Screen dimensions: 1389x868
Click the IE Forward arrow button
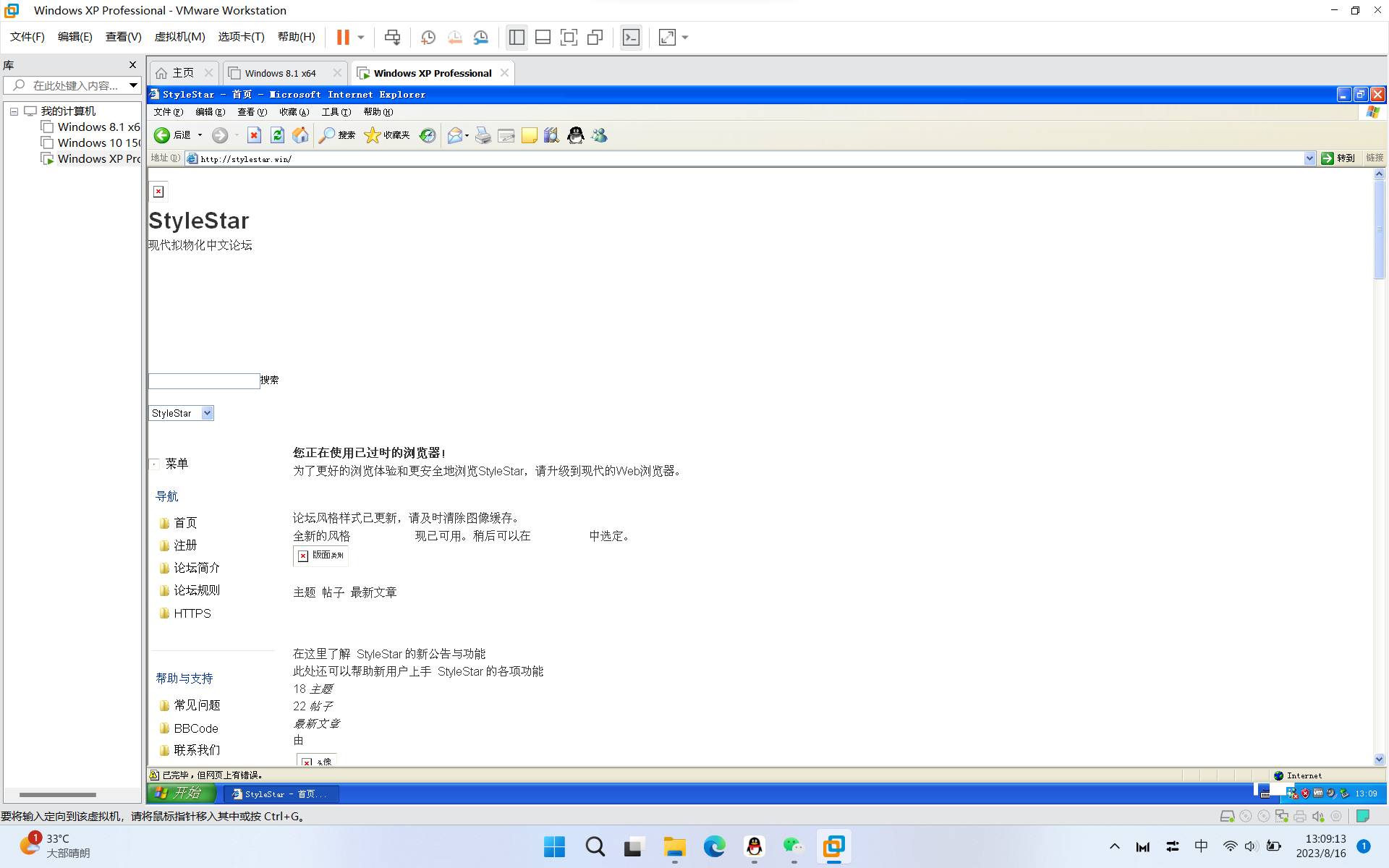click(x=220, y=135)
